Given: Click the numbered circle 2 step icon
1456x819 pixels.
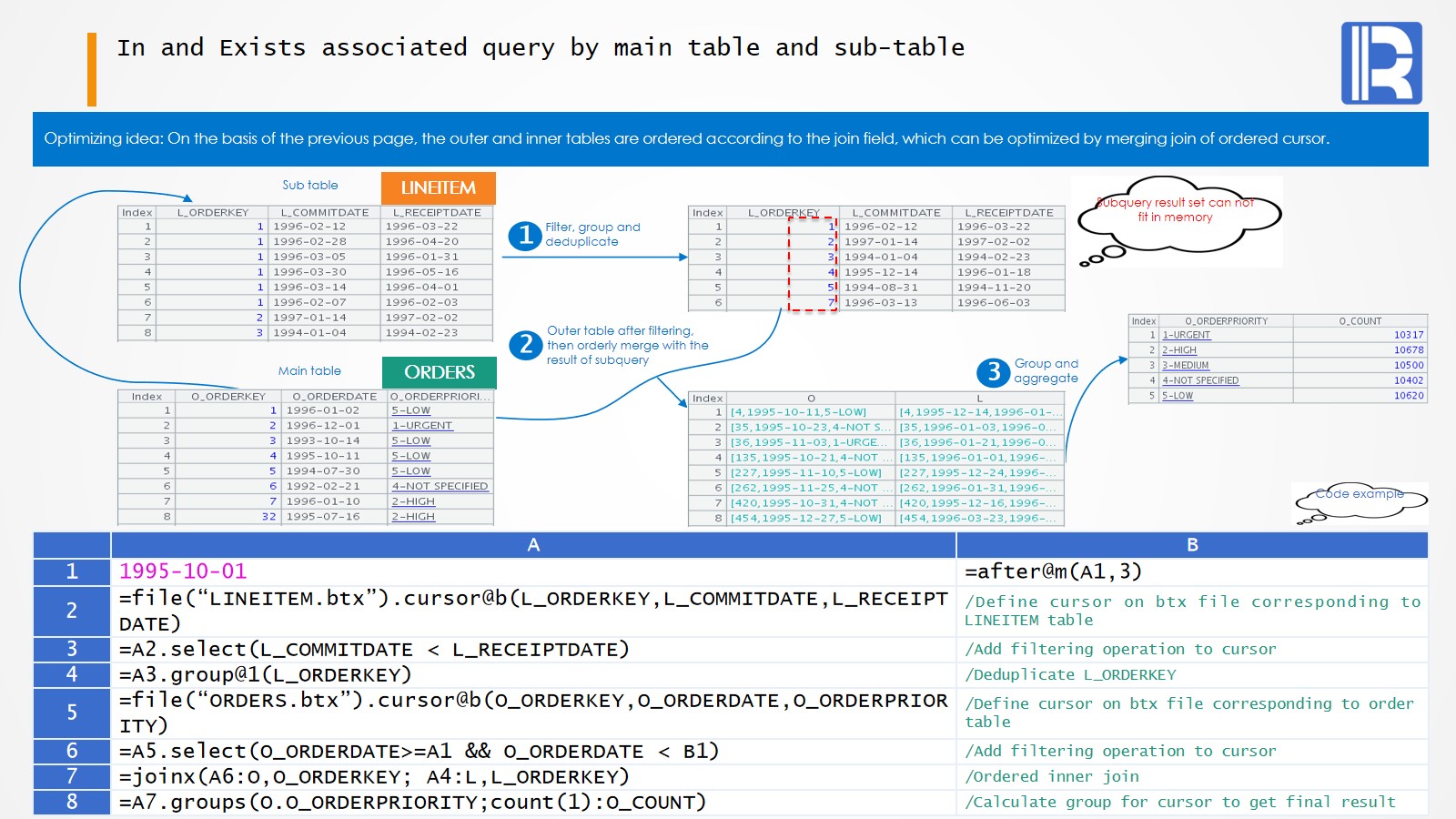Looking at the screenshot, I should [x=525, y=345].
